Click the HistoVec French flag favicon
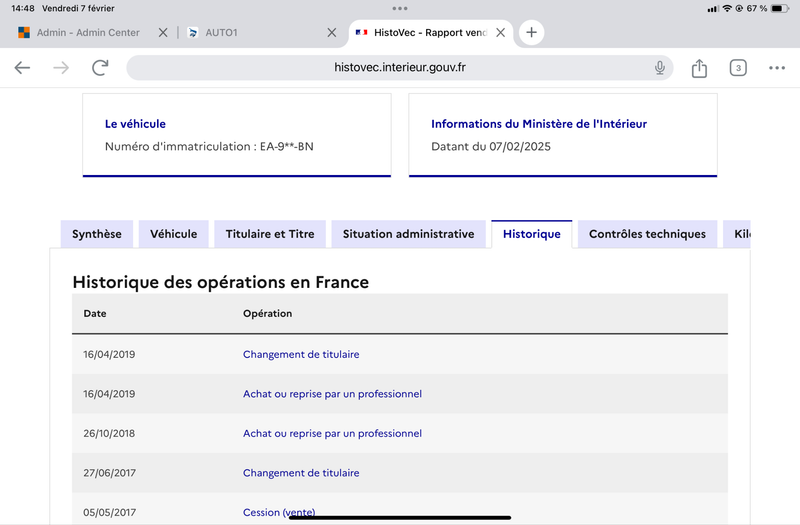Screen dimensions: 800x525 tap(361, 32)
